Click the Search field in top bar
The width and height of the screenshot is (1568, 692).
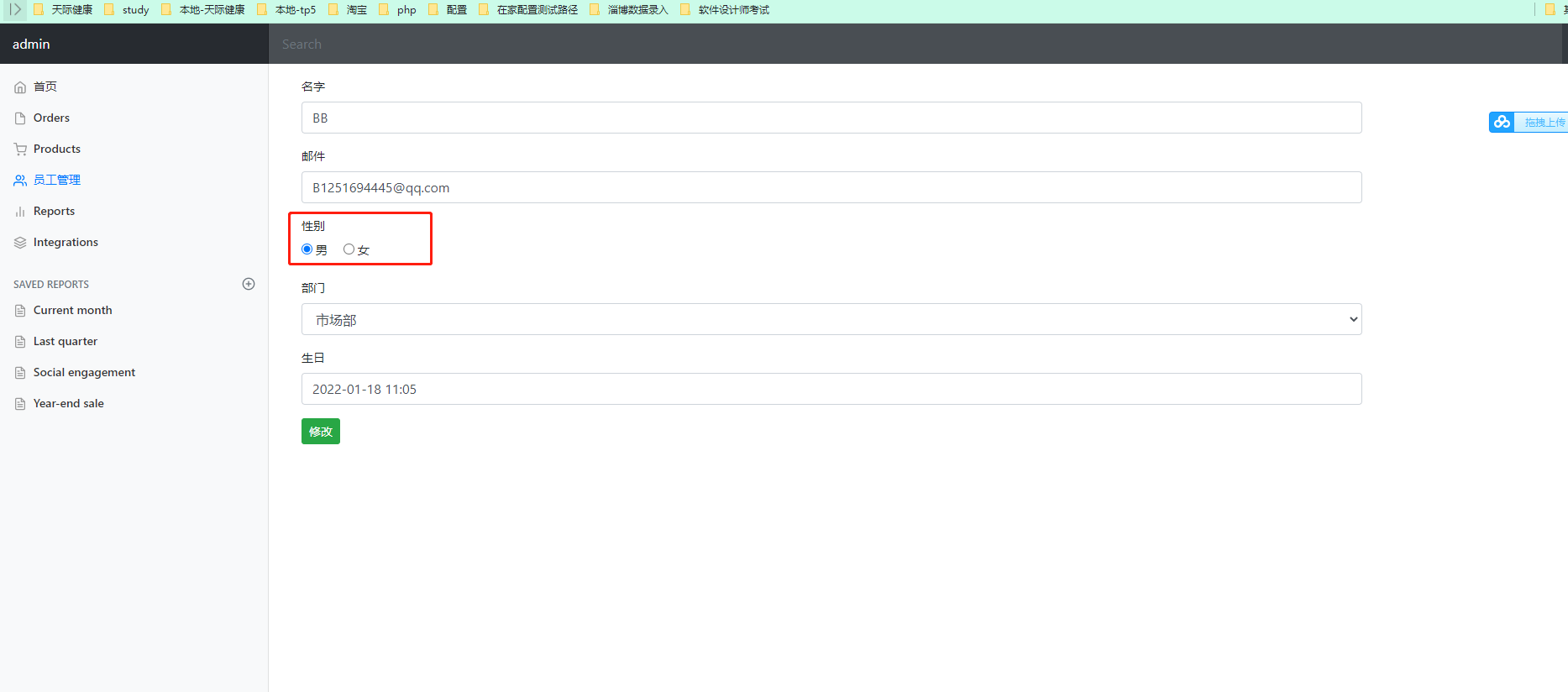point(914,45)
